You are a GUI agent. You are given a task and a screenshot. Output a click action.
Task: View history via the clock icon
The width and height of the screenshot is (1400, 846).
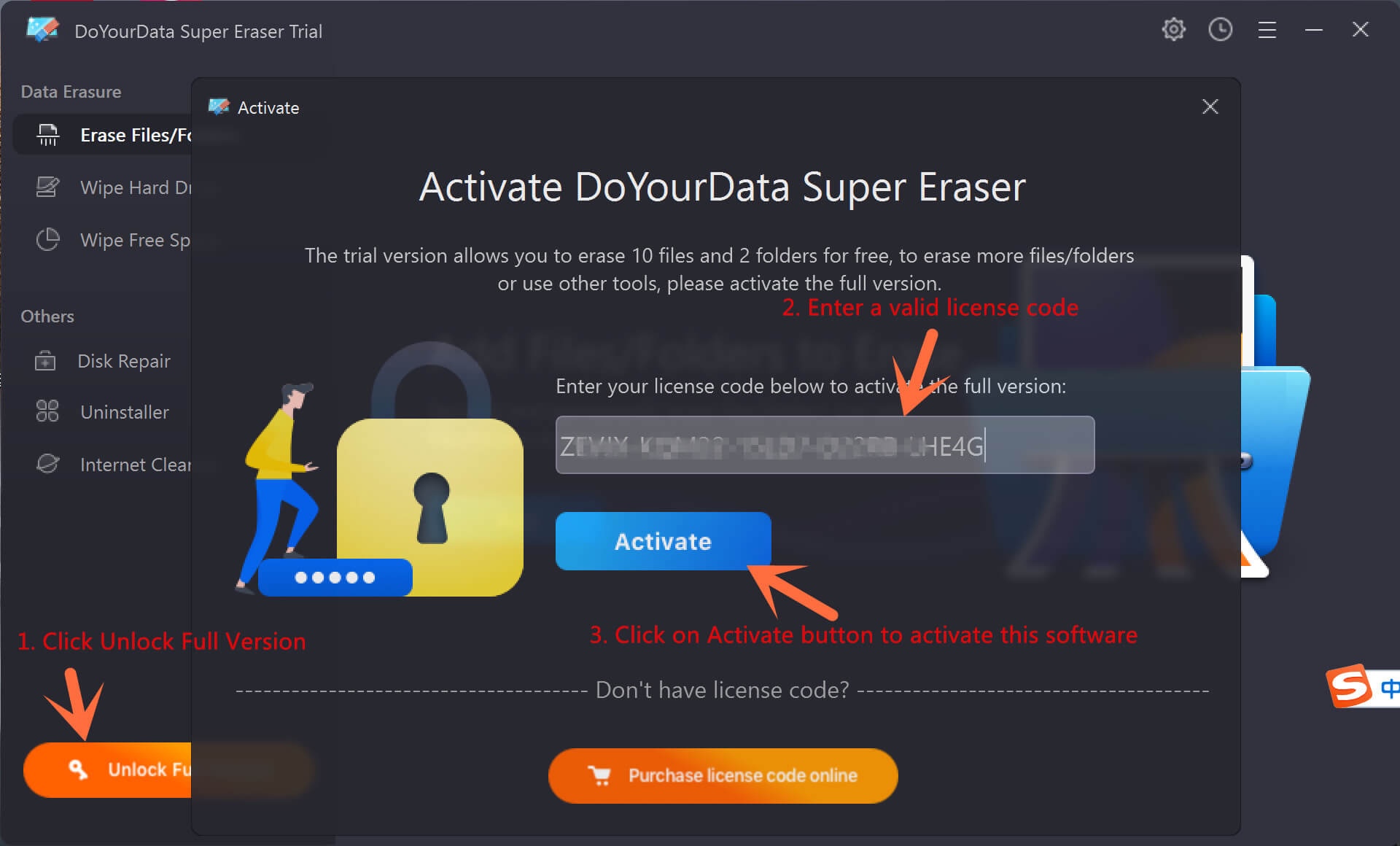1220,29
